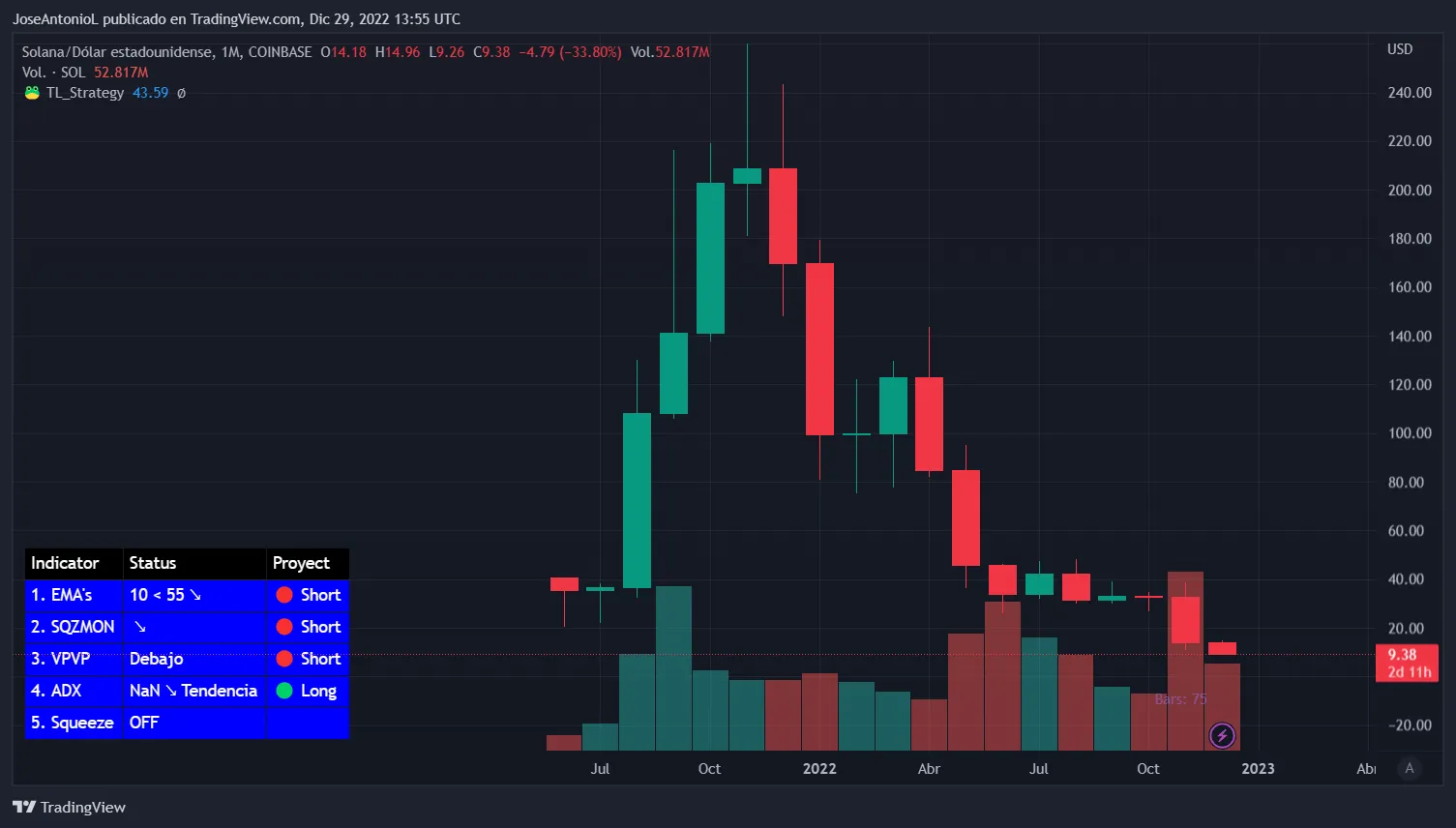Screen dimensions: 1456x828
Task: Click the TL_Strategy indicator label
Action: [85, 93]
